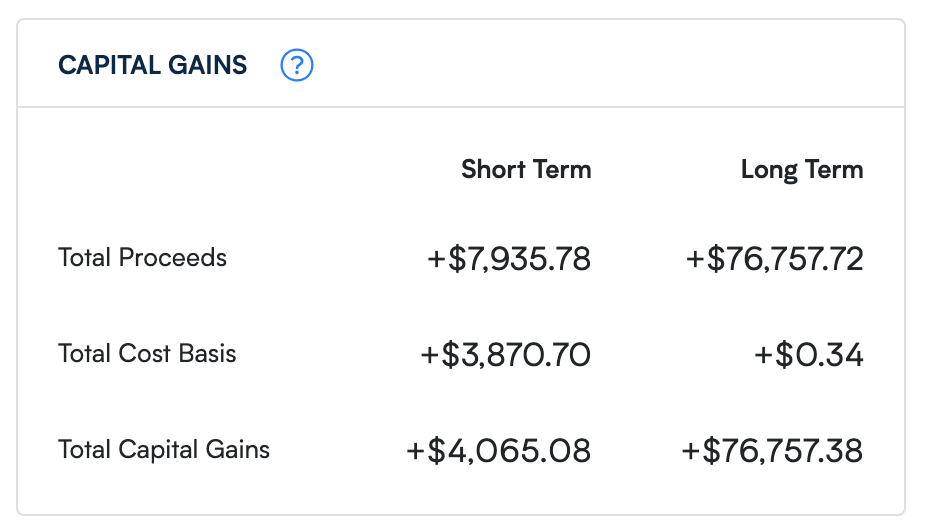Select long term cost basis +$0.34
The image size is (926, 532).
point(811,354)
